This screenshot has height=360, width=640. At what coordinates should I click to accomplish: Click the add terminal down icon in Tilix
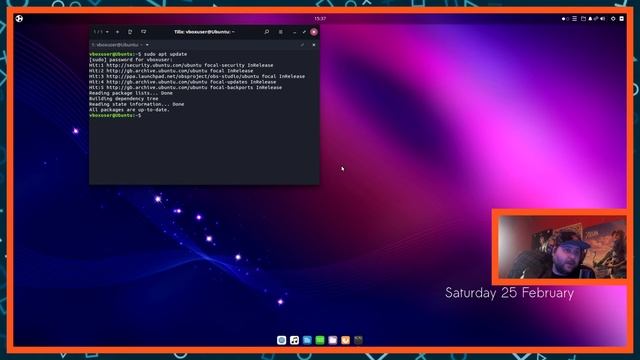point(143,32)
